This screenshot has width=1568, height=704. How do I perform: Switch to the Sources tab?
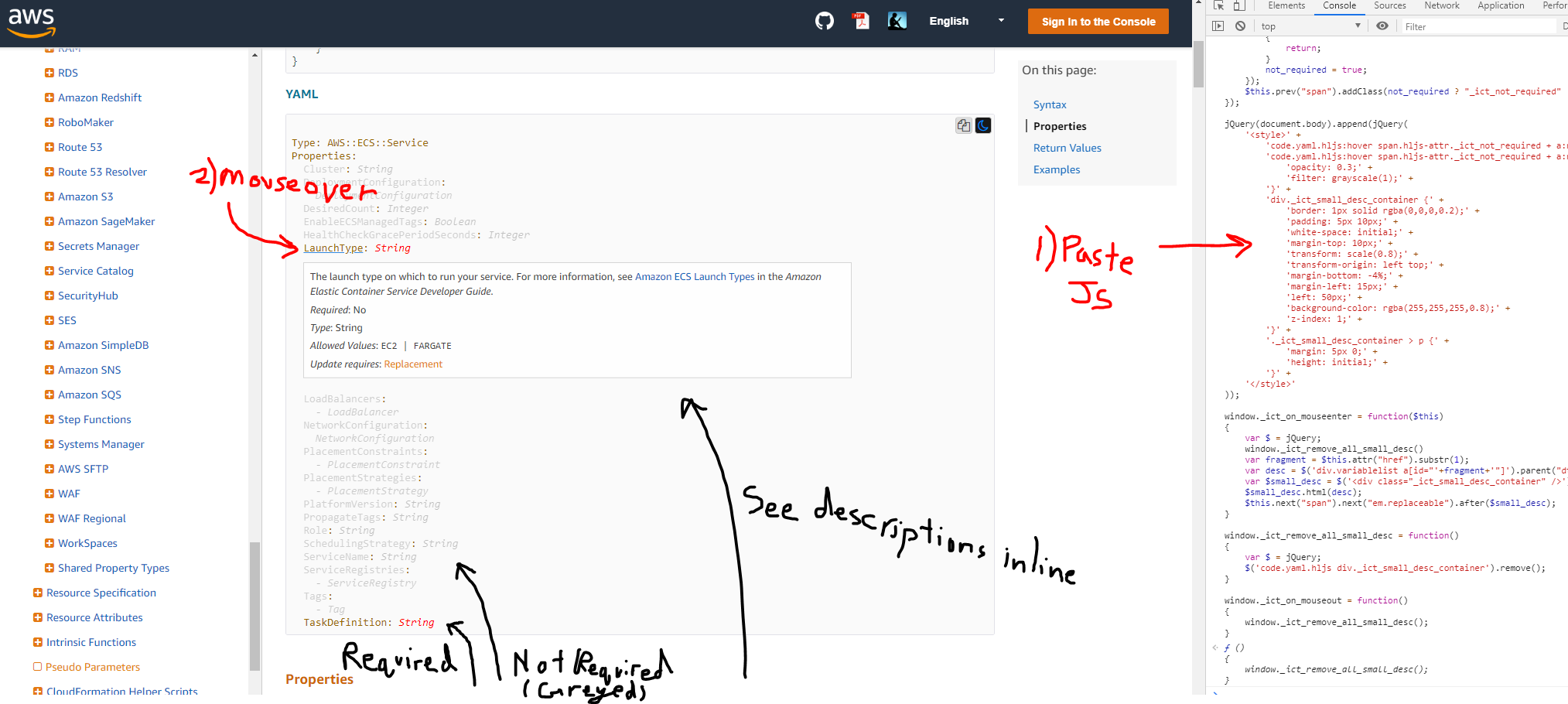pos(1390,5)
